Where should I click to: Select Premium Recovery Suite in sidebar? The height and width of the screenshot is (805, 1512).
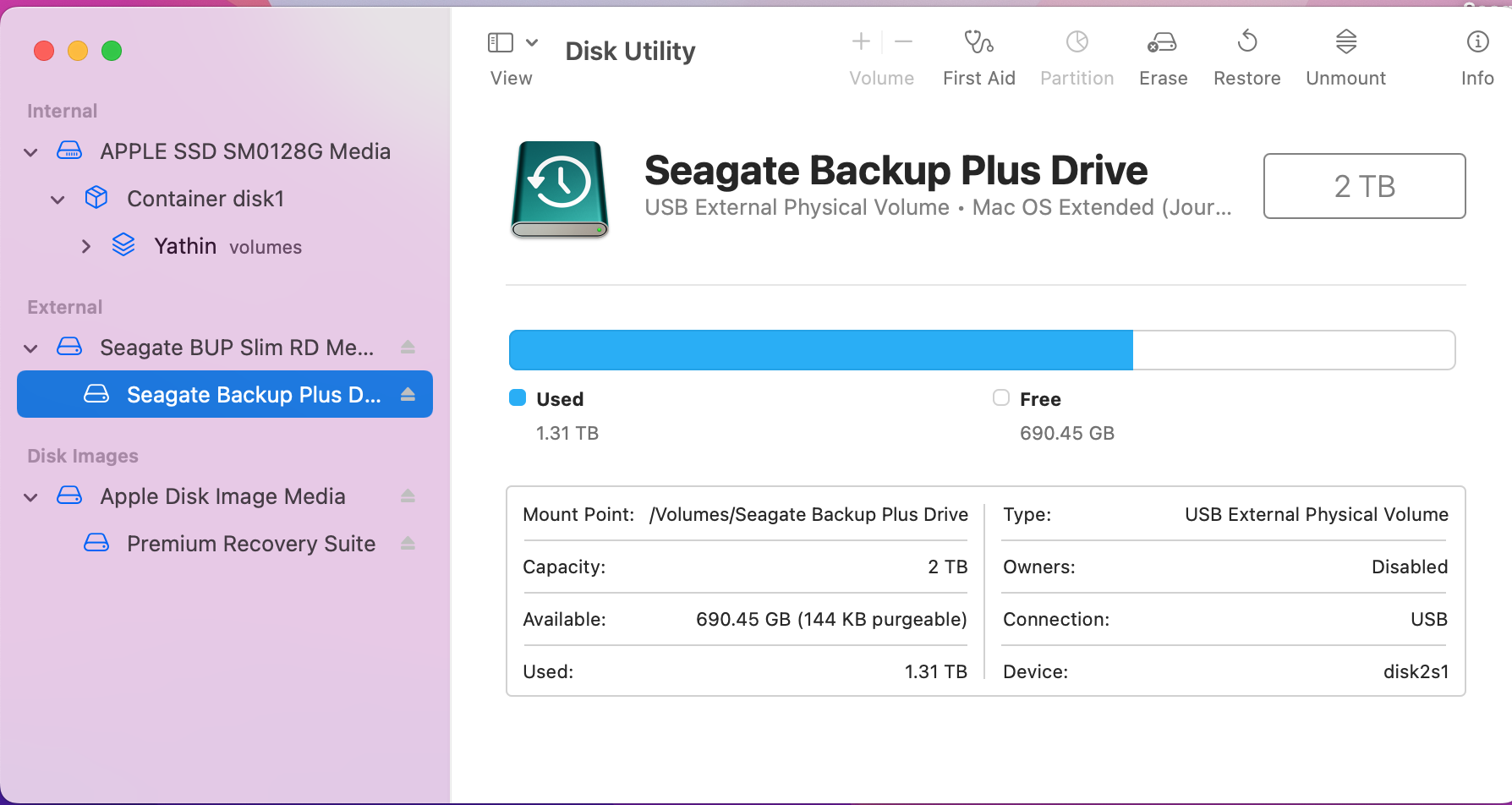tap(250, 544)
